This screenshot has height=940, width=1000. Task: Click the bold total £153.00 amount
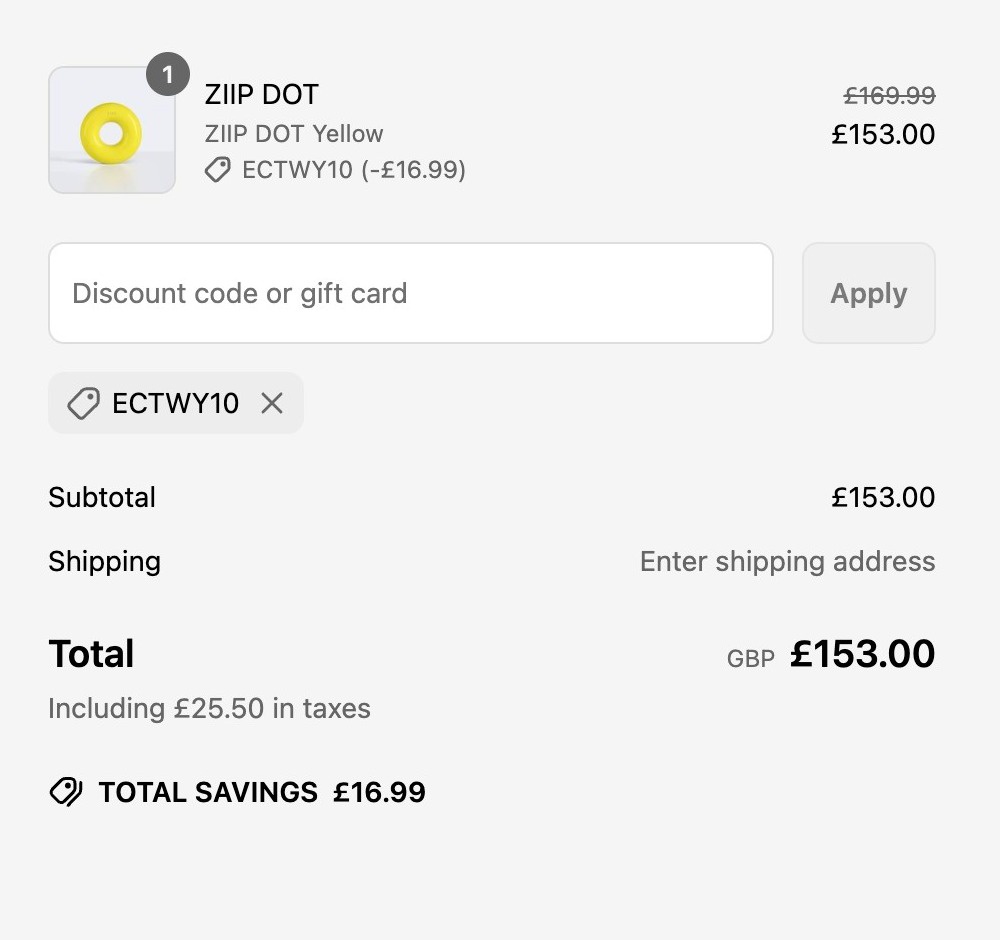pos(862,654)
